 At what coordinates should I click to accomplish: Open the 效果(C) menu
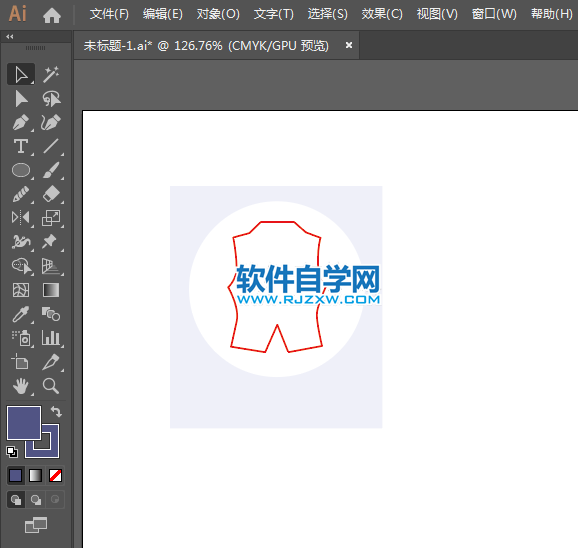pyautogui.click(x=382, y=14)
